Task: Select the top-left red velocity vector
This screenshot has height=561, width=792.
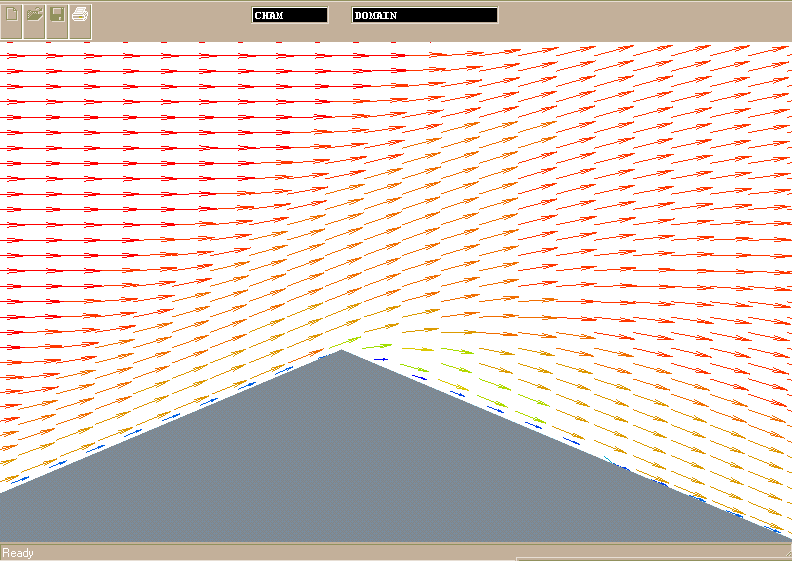Action: tap(14, 57)
